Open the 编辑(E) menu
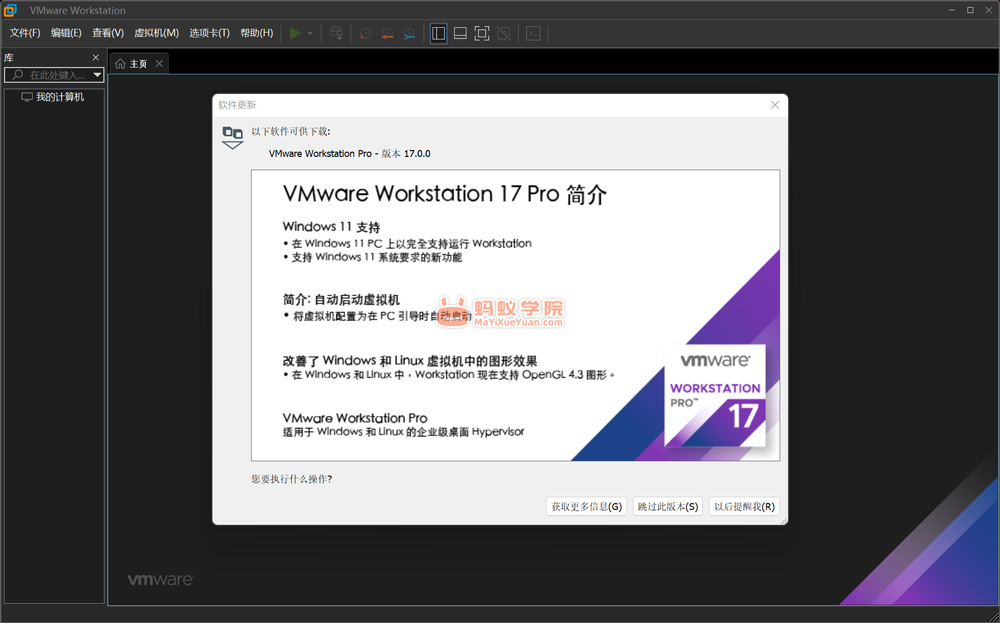This screenshot has width=1000, height=623. tap(66, 33)
